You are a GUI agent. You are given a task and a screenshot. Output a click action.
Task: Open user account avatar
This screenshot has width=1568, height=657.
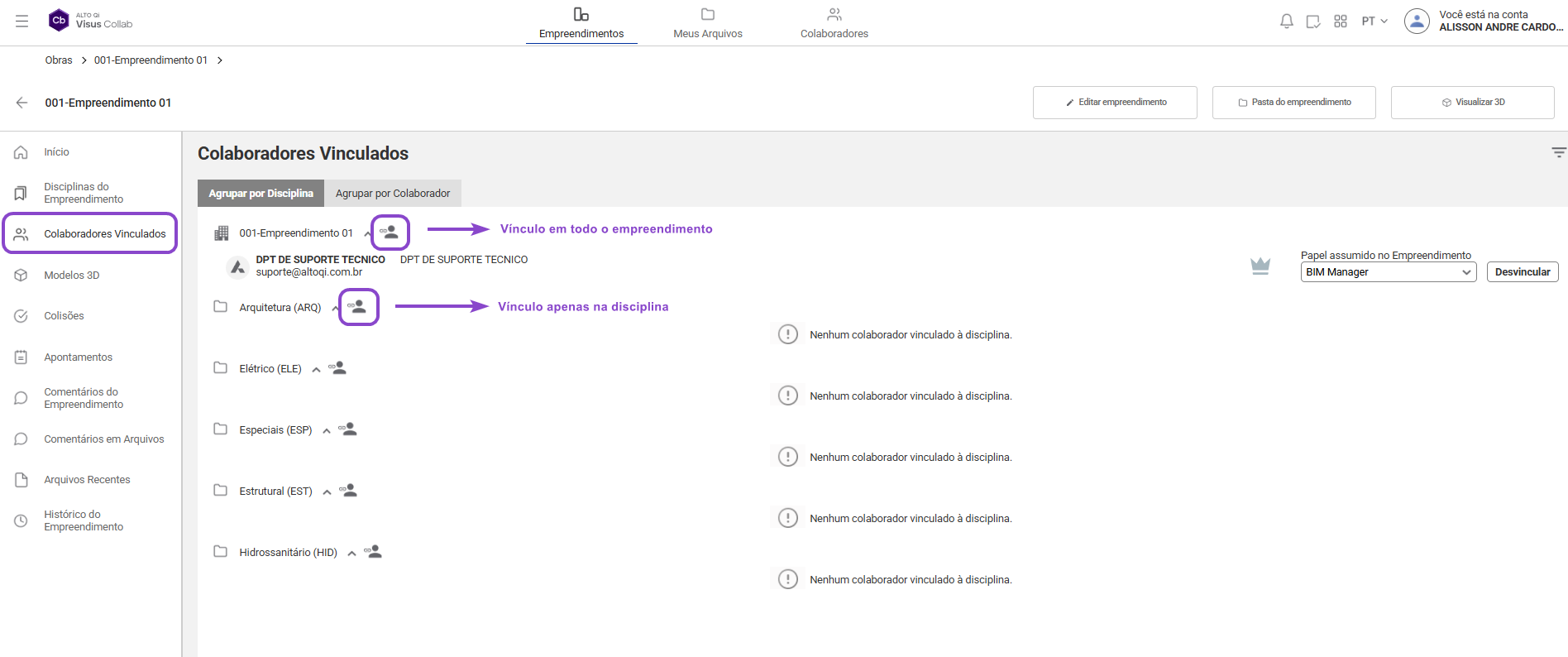click(x=1417, y=21)
